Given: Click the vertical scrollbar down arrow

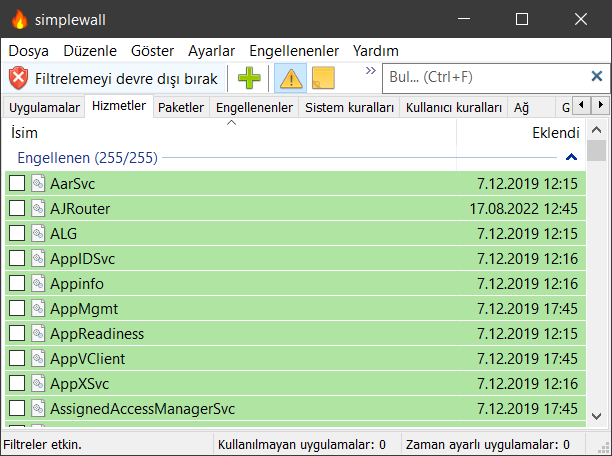Looking at the screenshot, I should pos(596,416).
